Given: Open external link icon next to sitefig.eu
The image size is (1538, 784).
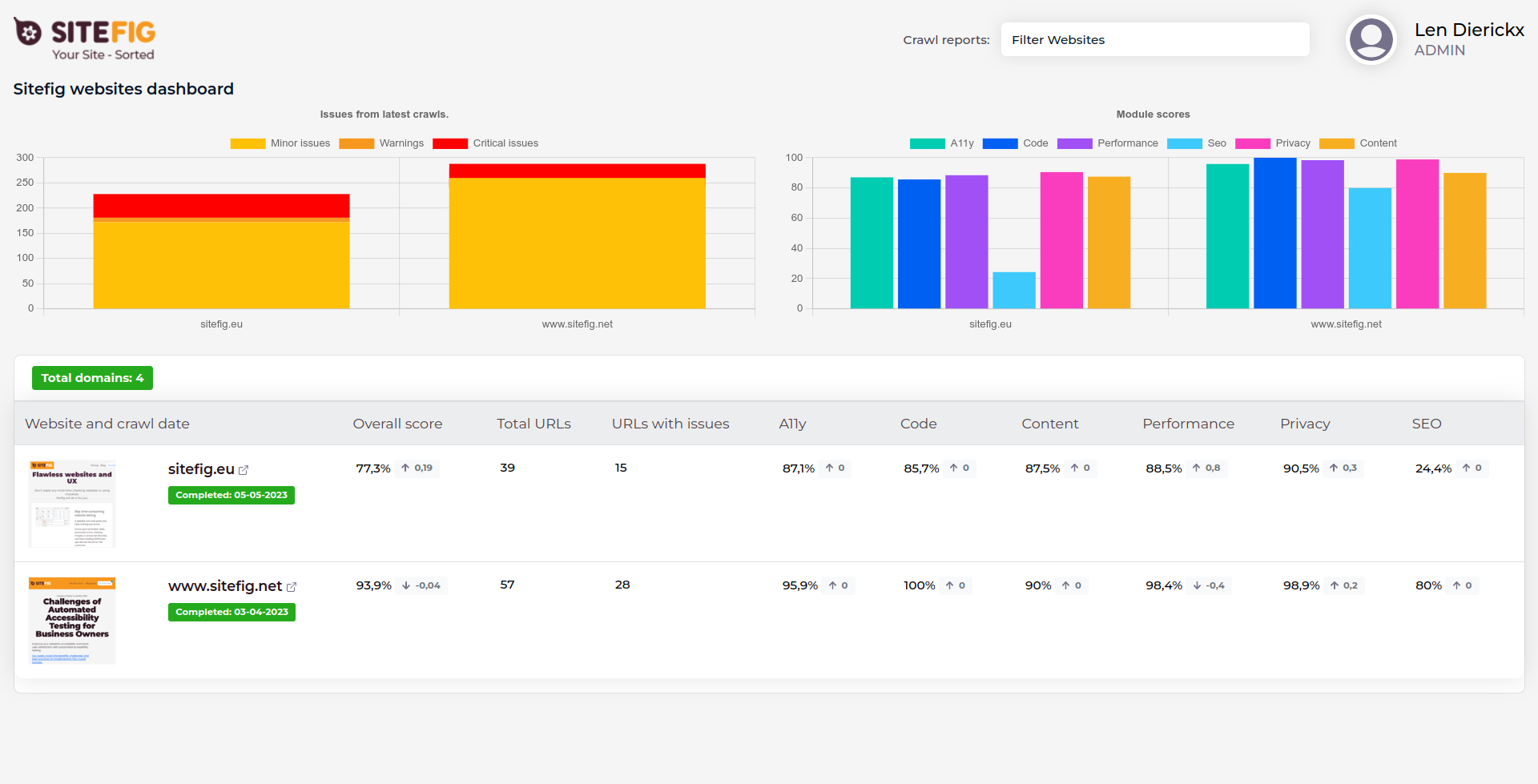Looking at the screenshot, I should point(244,470).
